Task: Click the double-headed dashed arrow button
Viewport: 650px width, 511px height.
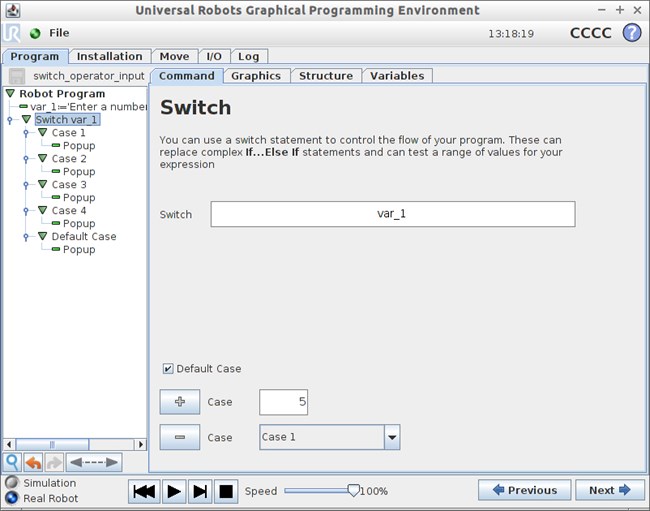Action: (94, 462)
